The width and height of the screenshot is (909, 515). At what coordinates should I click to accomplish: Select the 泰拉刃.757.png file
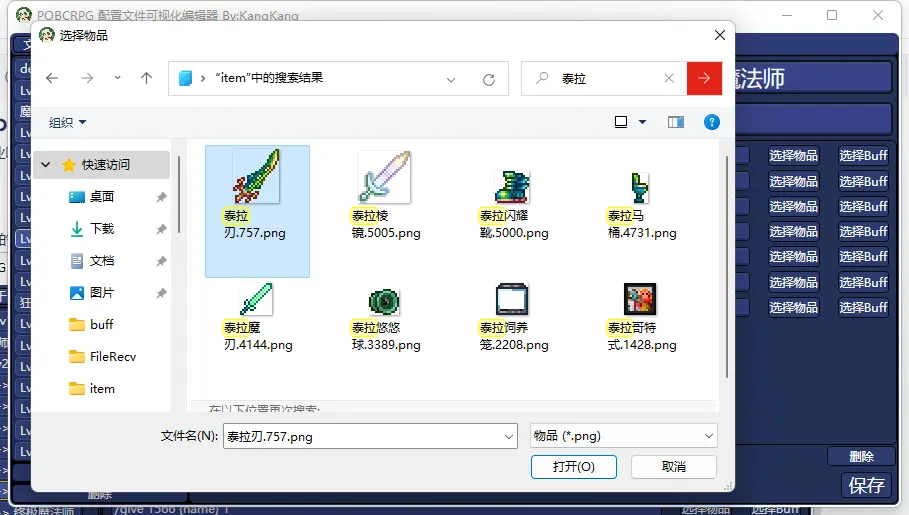click(257, 211)
